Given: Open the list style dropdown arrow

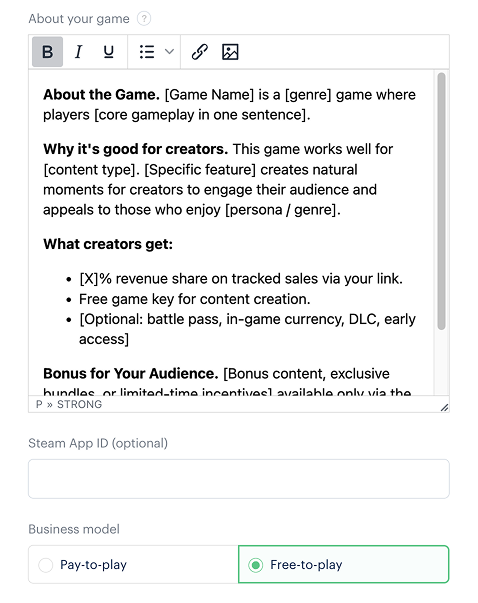Looking at the screenshot, I should pyautogui.click(x=169, y=52).
